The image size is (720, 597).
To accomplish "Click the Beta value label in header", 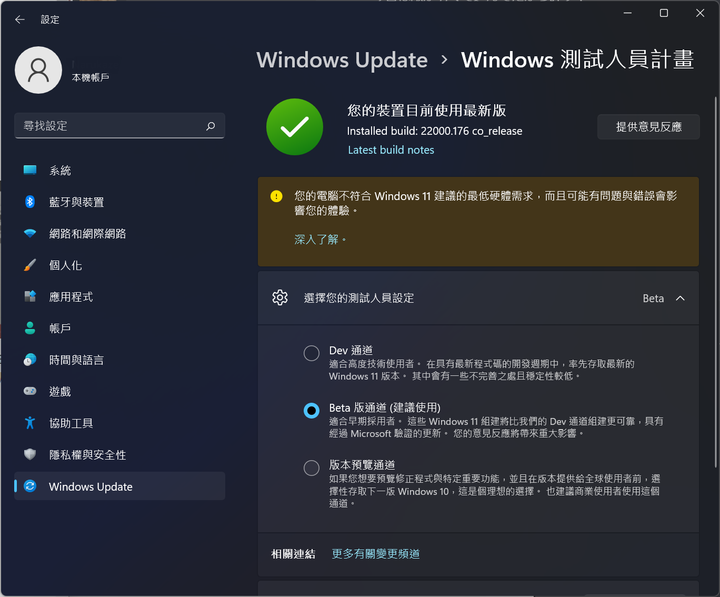I will click(653, 298).
